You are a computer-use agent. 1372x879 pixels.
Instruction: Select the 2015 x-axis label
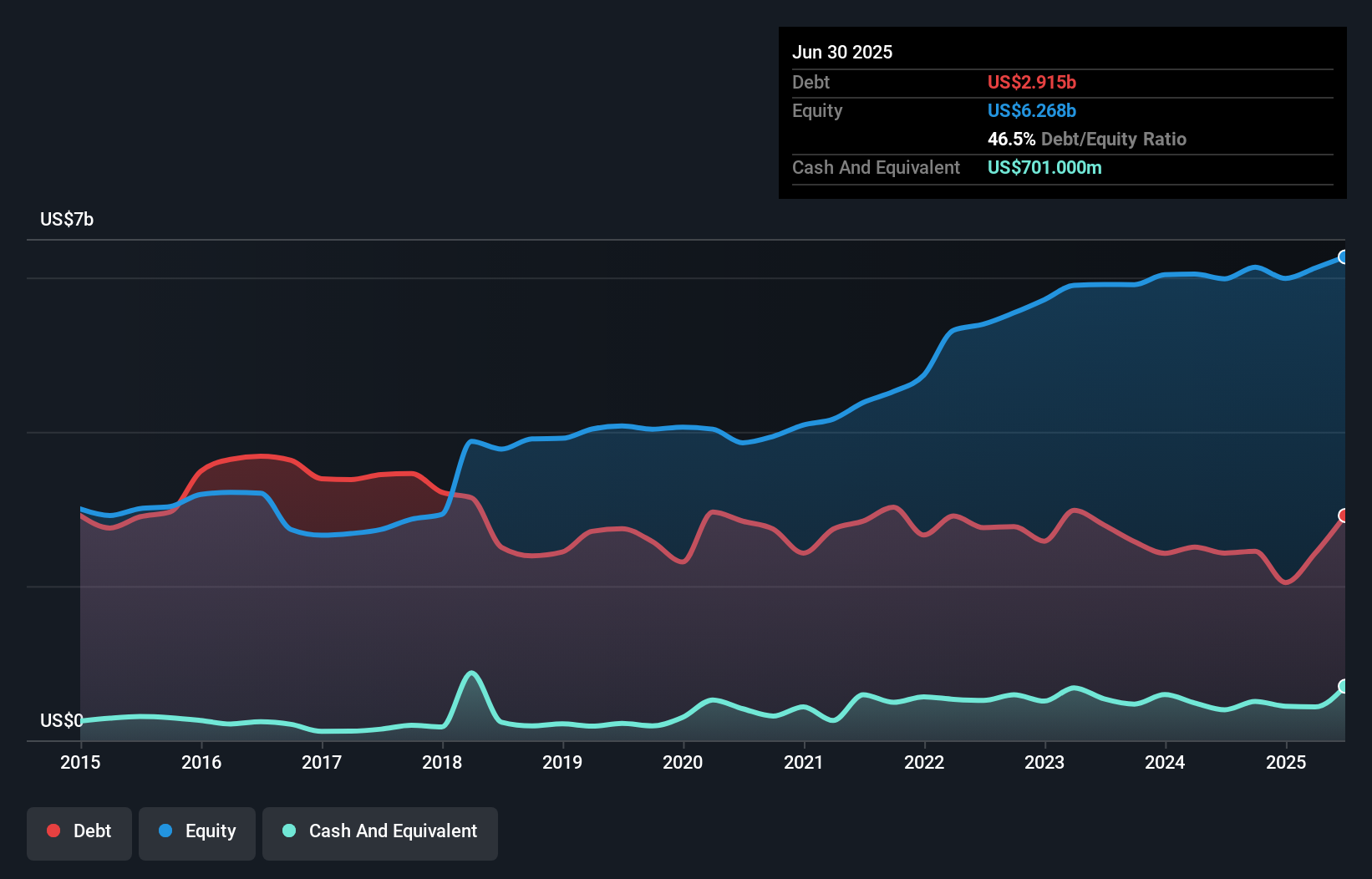tap(80, 762)
